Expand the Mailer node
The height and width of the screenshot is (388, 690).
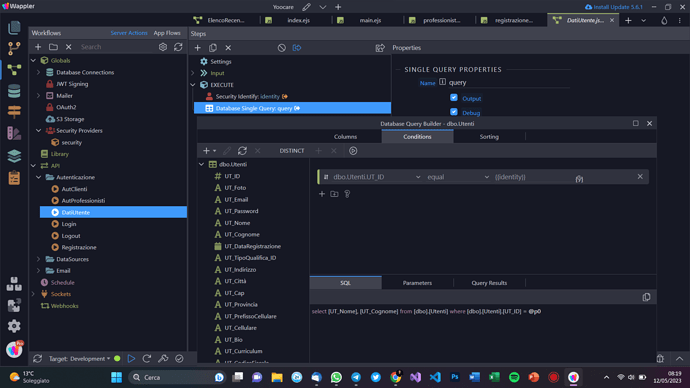click(38, 95)
